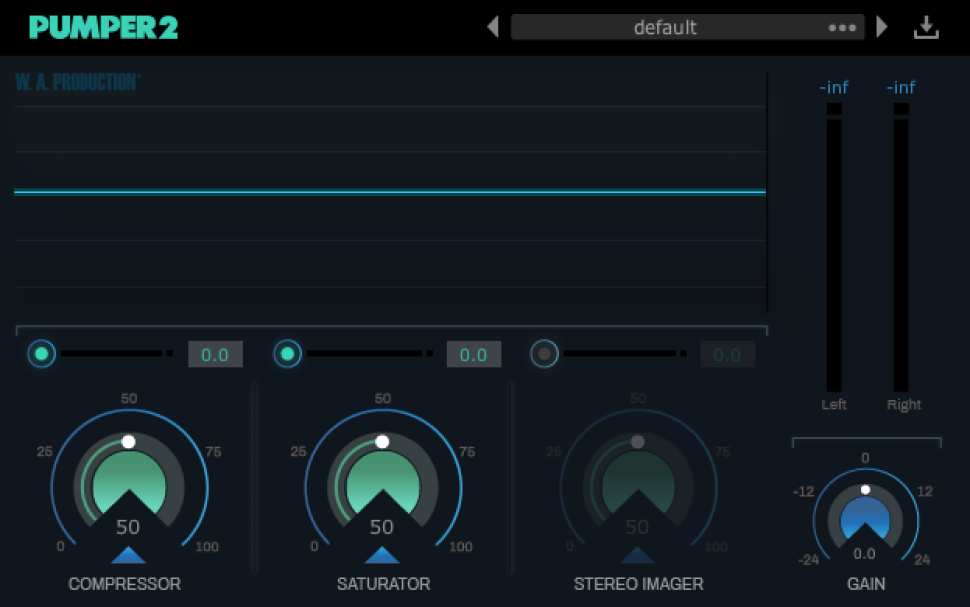
Task: Click the triangle under Stereo Imager knob
Action: pos(638,555)
